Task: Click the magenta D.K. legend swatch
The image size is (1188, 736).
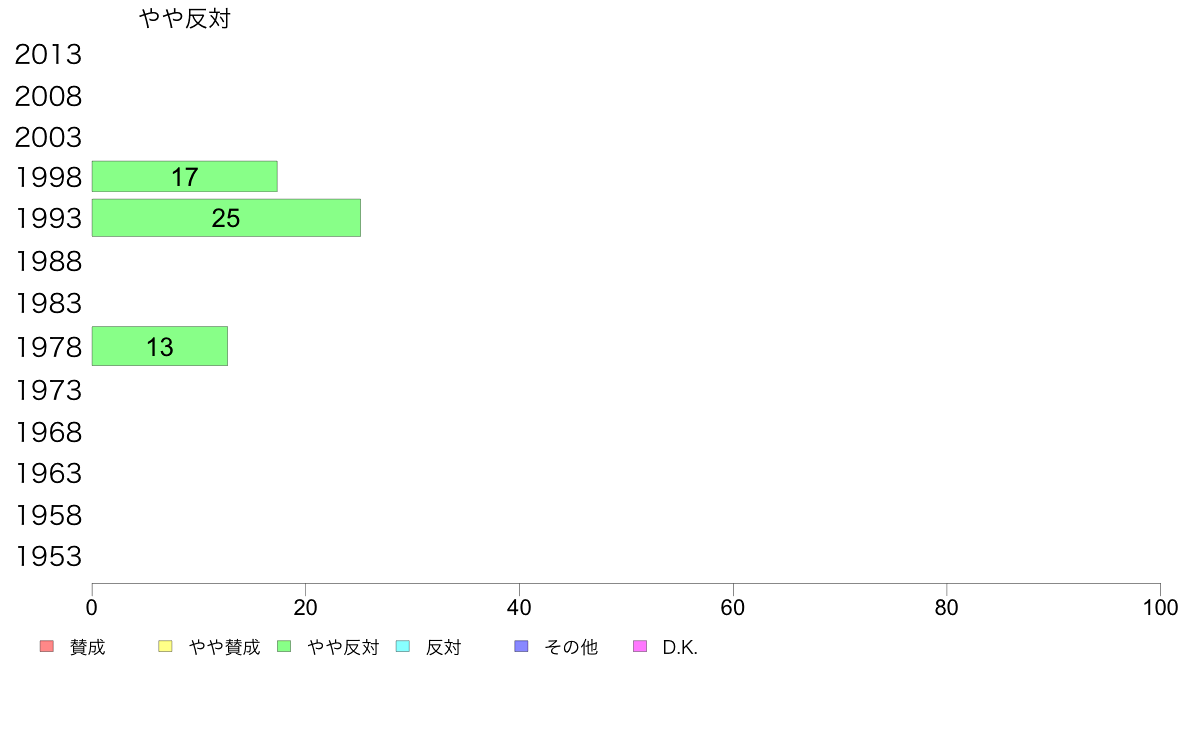Action: pyautogui.click(x=640, y=647)
